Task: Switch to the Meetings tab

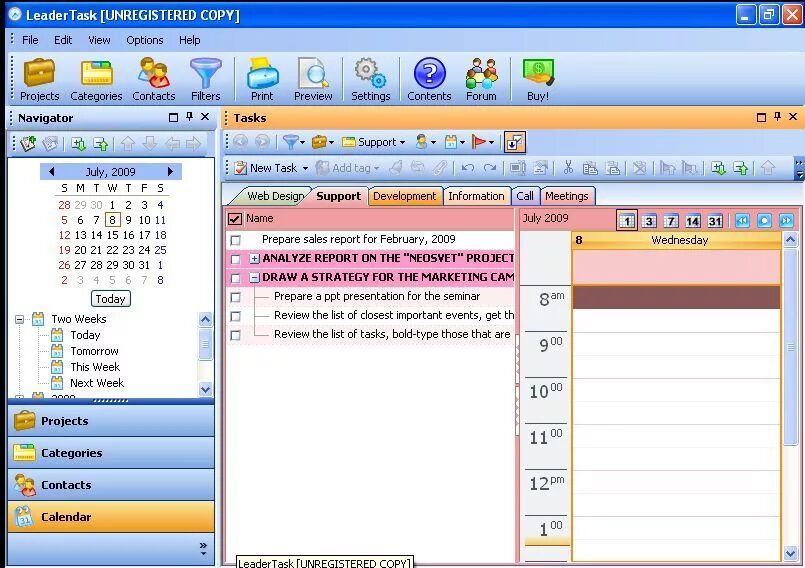Action: [567, 196]
